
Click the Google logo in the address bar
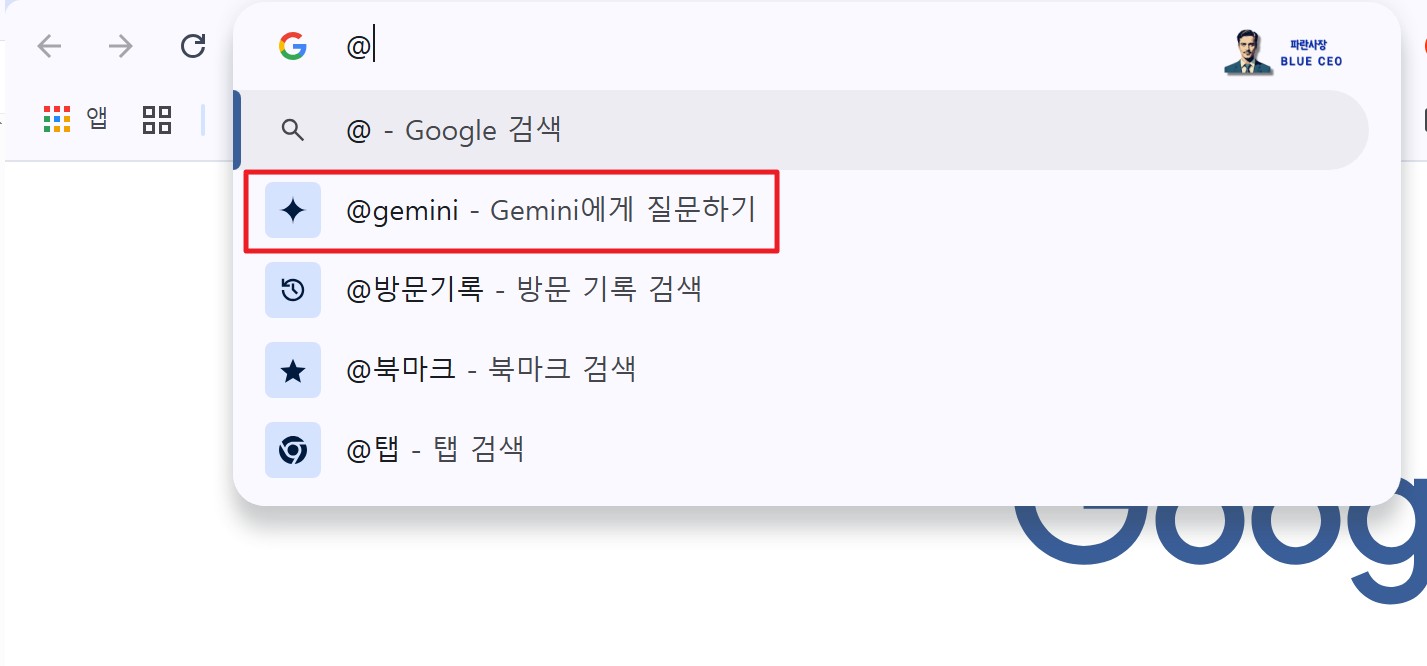(294, 45)
